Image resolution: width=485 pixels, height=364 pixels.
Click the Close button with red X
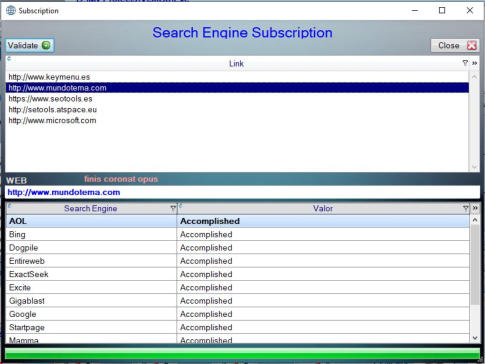click(455, 45)
